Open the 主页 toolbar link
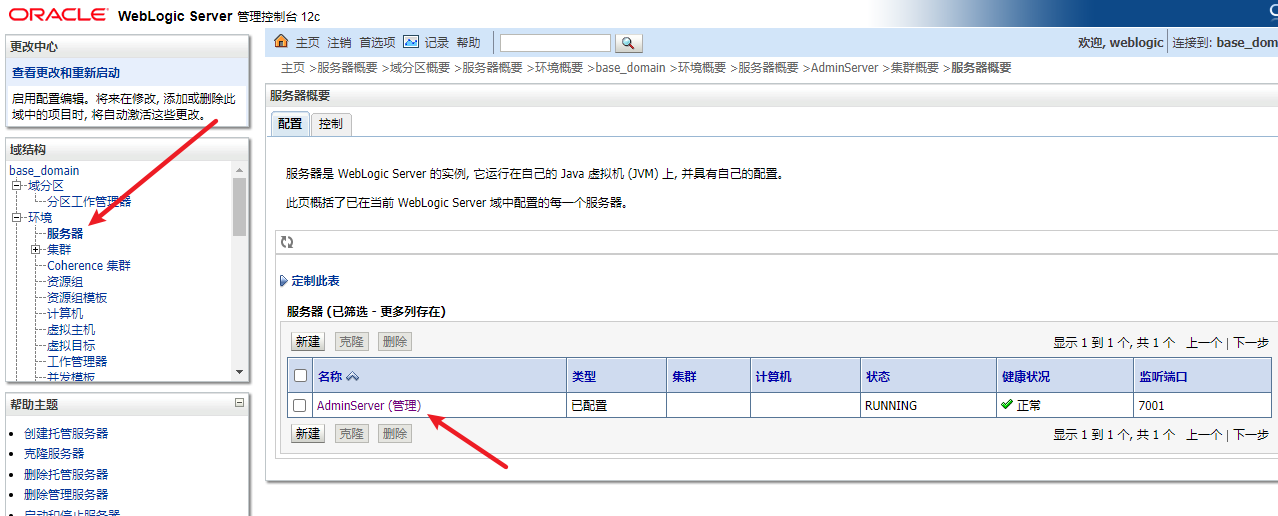This screenshot has height=516, width=1278. pos(308,43)
